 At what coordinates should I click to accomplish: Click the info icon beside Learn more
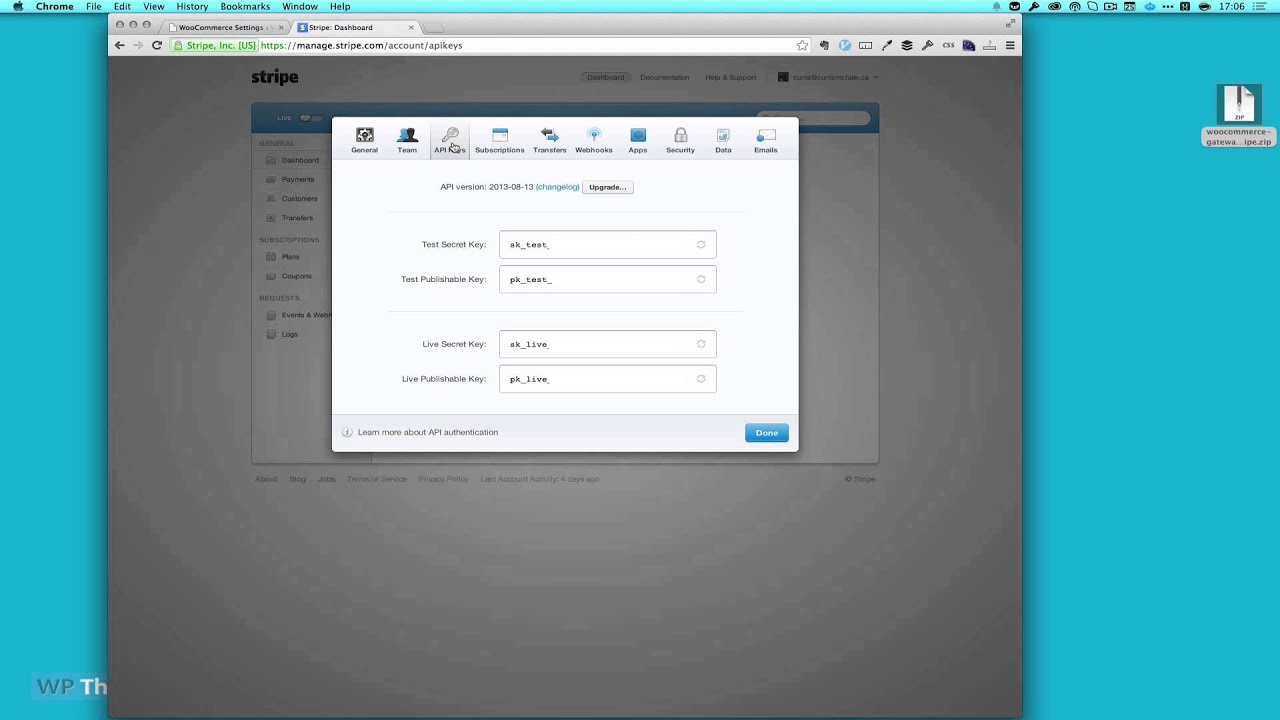[x=347, y=432]
